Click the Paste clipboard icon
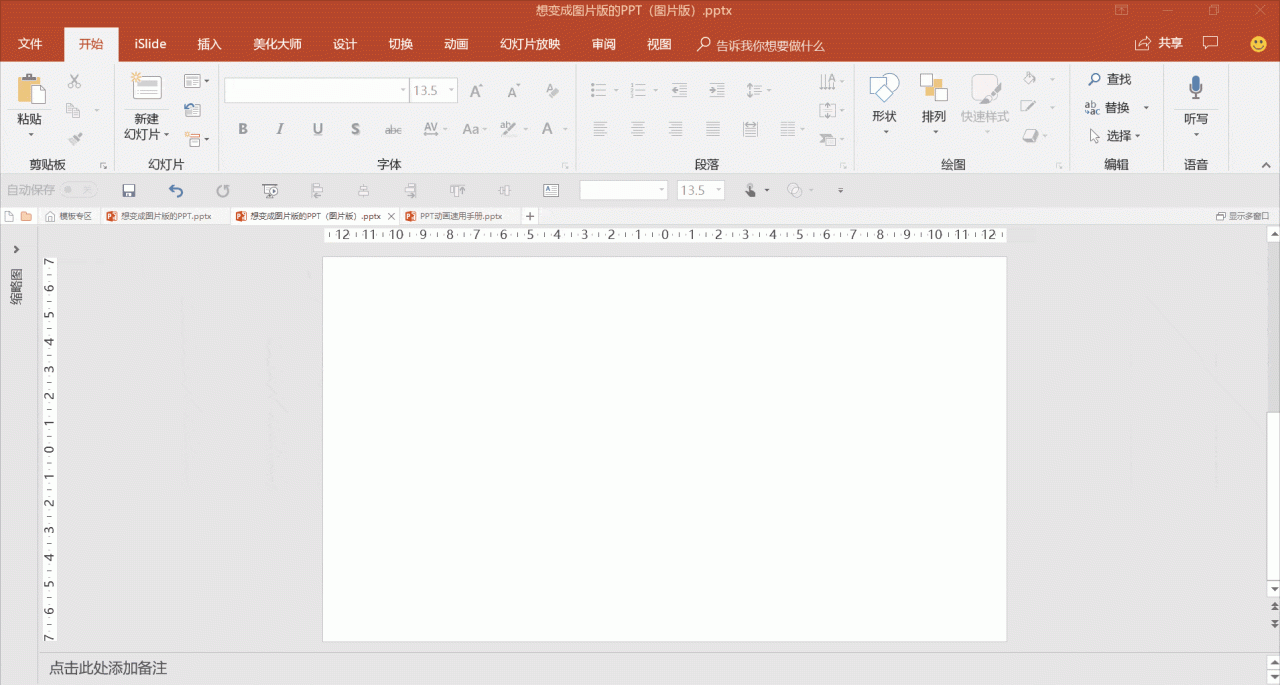The height and width of the screenshot is (685, 1280). 31,89
